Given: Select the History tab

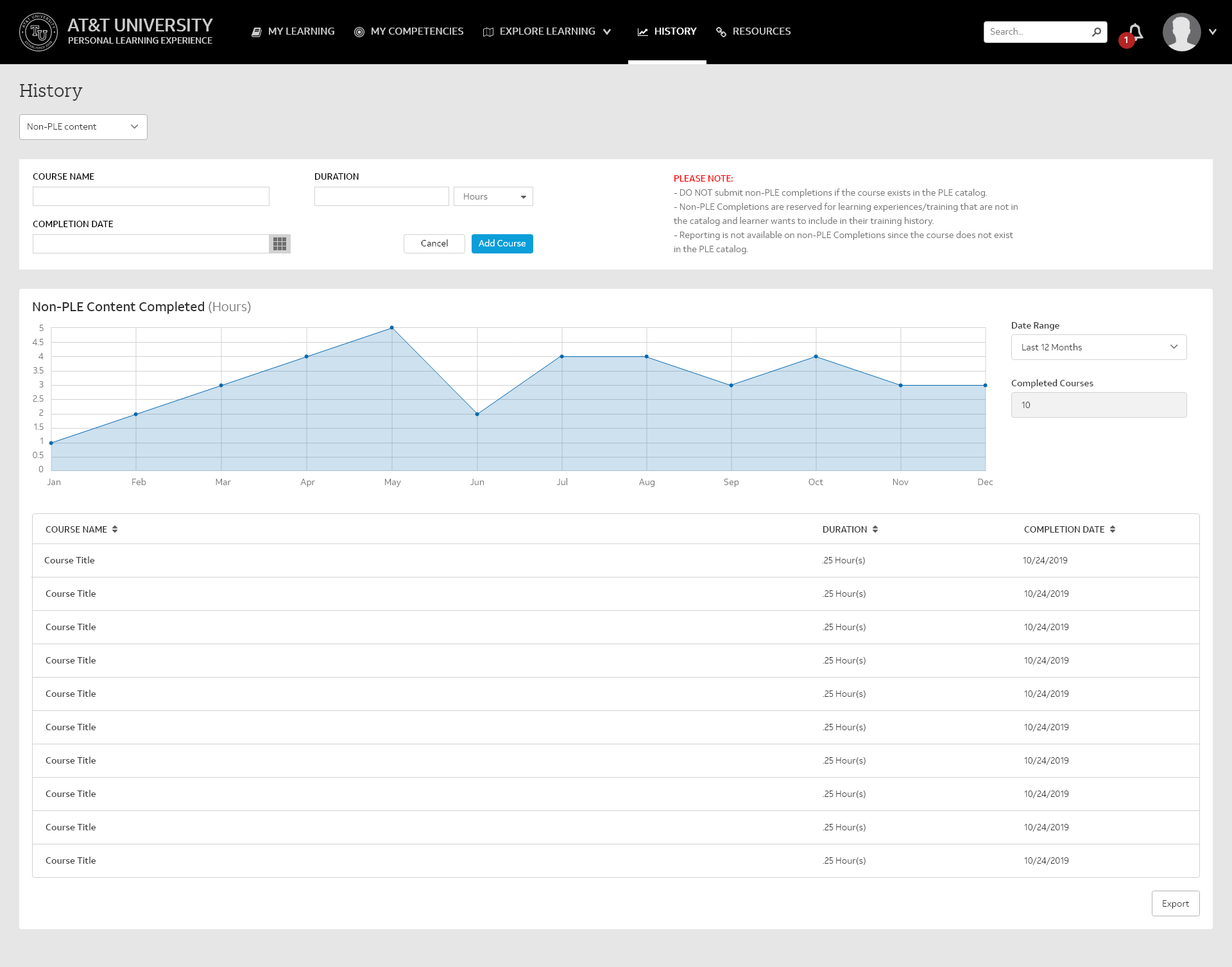Looking at the screenshot, I should [x=667, y=31].
